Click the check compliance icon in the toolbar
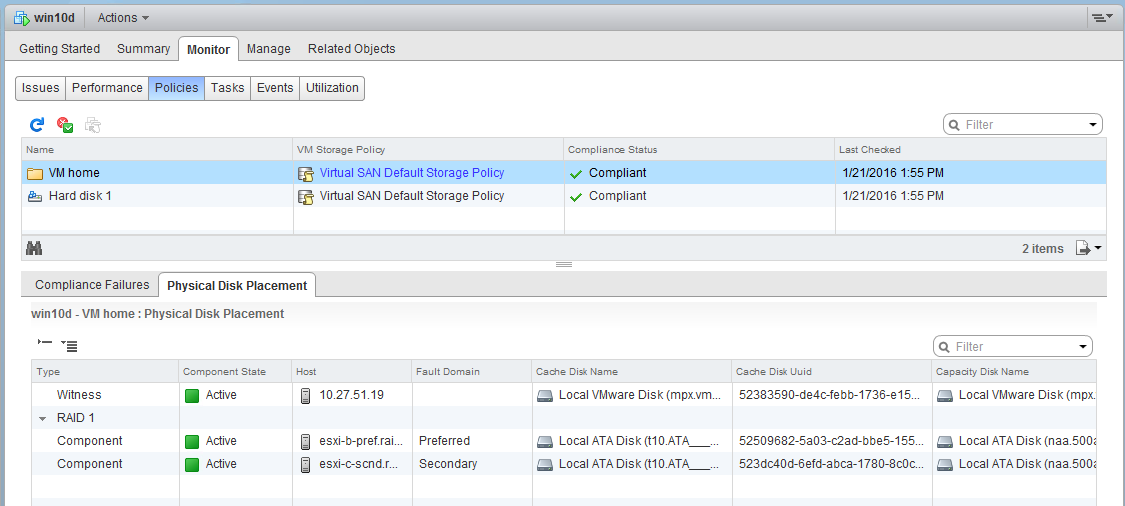 pos(65,125)
